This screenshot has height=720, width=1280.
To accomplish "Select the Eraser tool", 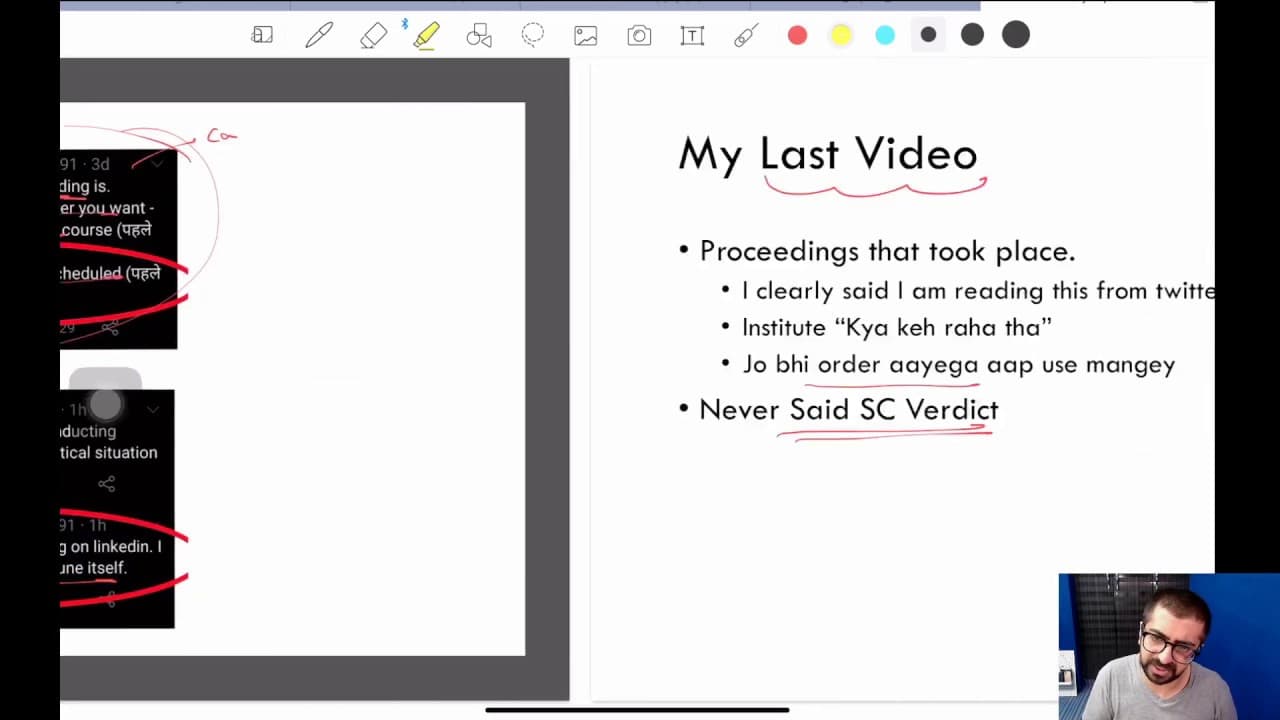I will [373, 35].
